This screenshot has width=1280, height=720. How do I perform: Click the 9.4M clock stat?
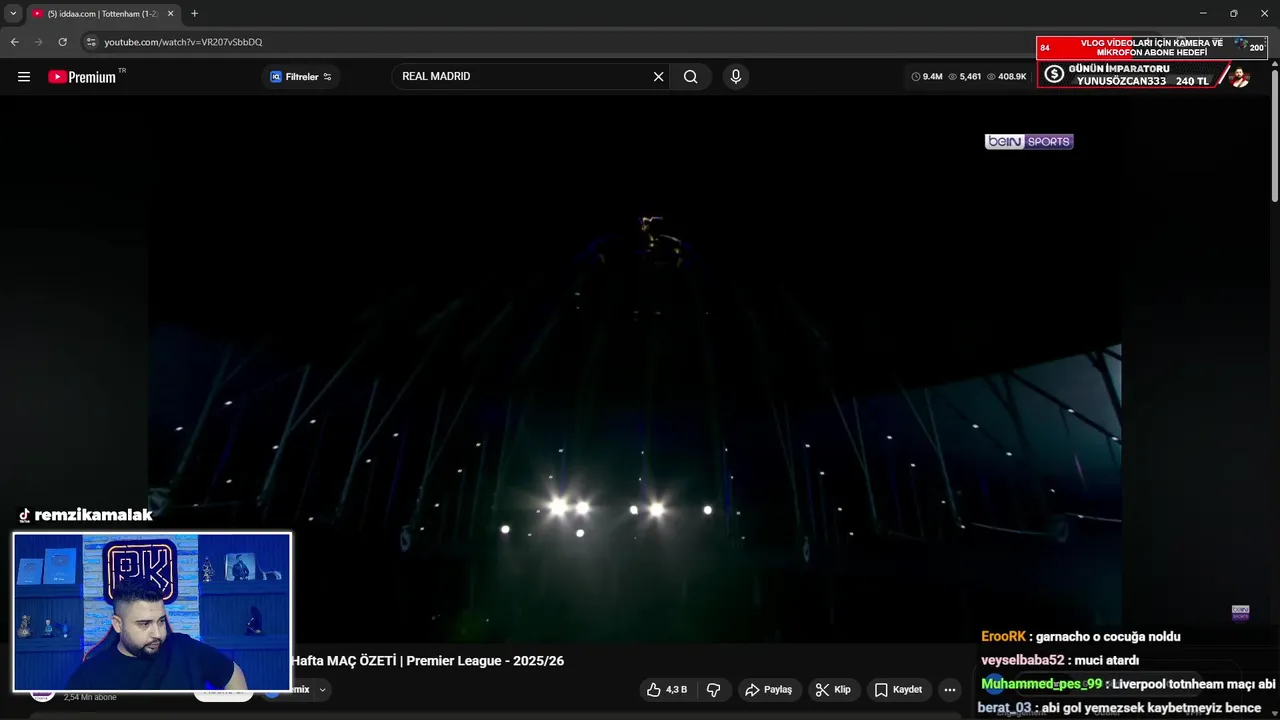(x=927, y=77)
